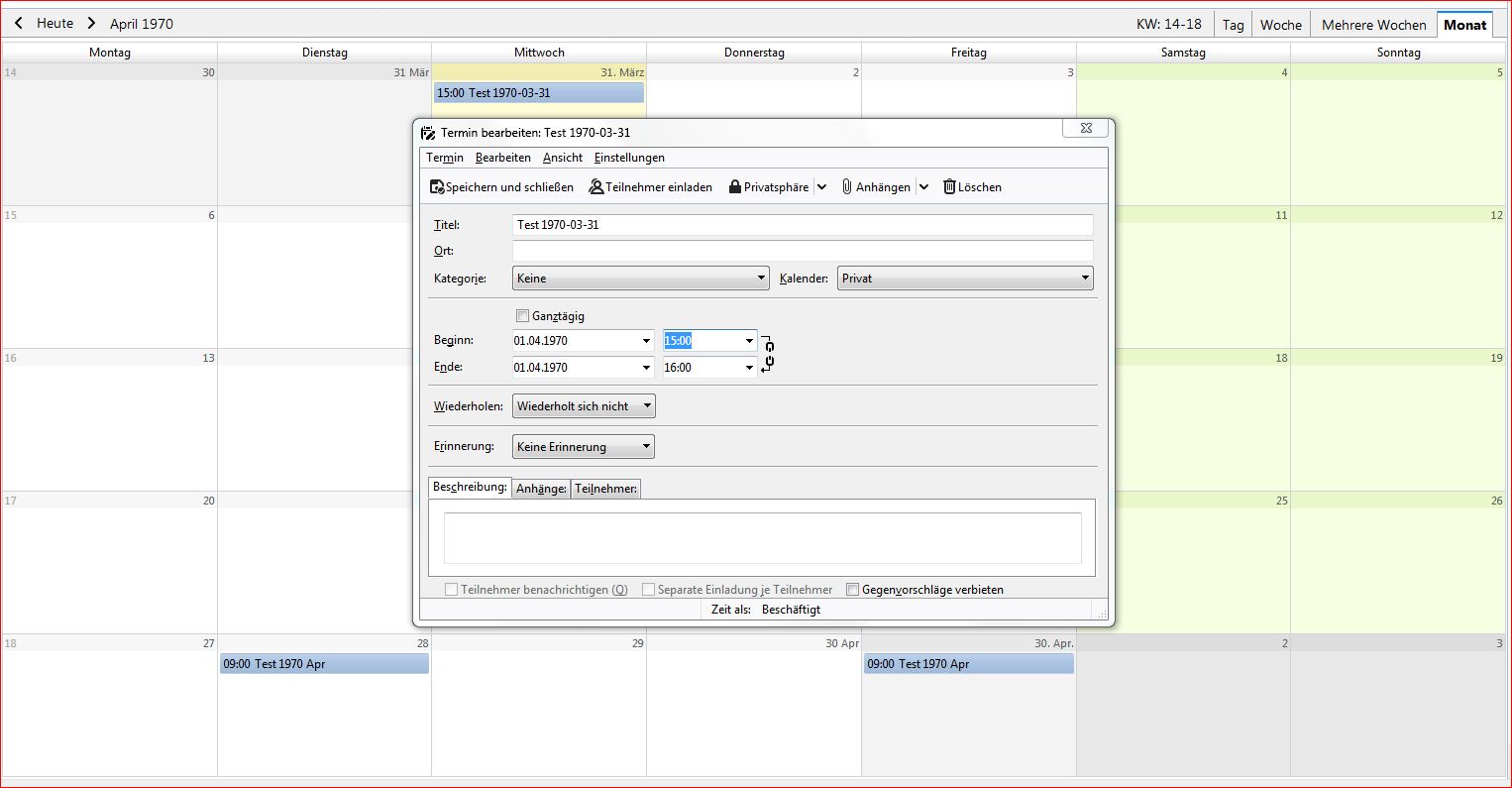Toggle the link between start and end times
Viewport: 1512px width, 788px height.
(x=768, y=354)
